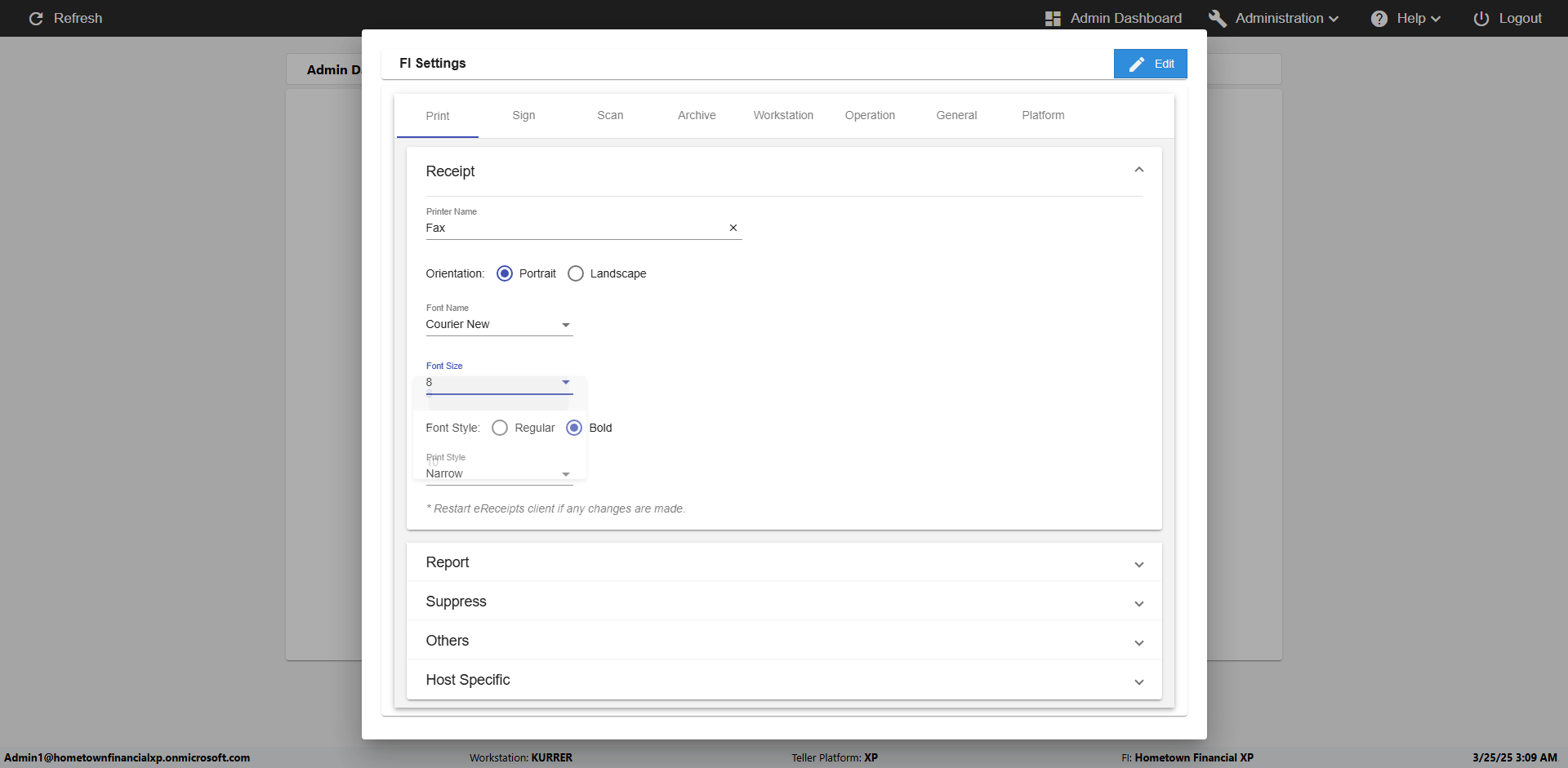This screenshot has height=768, width=1568.
Task: Select Portrait orientation
Action: pyautogui.click(x=505, y=273)
